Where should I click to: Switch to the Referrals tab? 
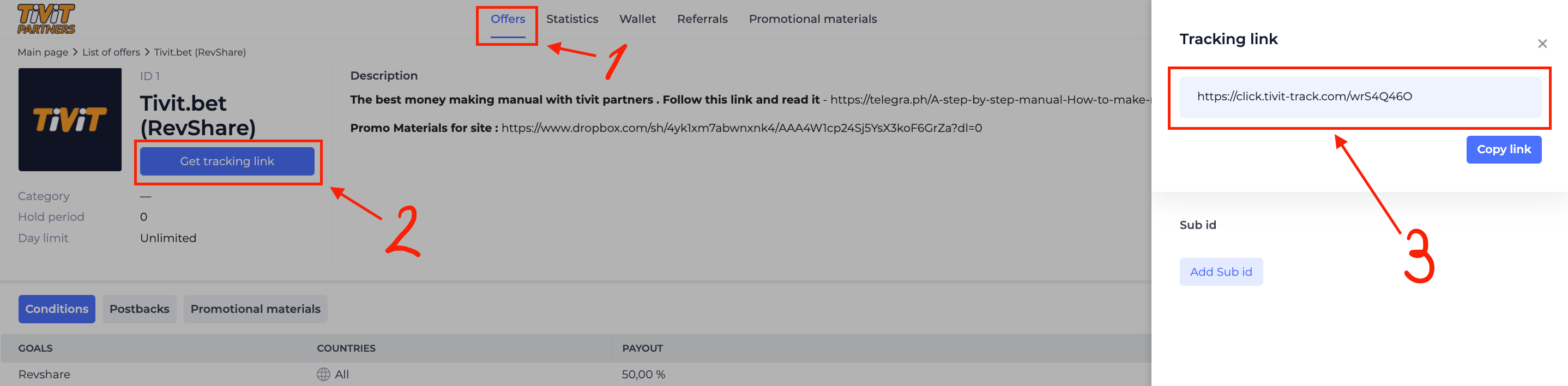[x=702, y=19]
